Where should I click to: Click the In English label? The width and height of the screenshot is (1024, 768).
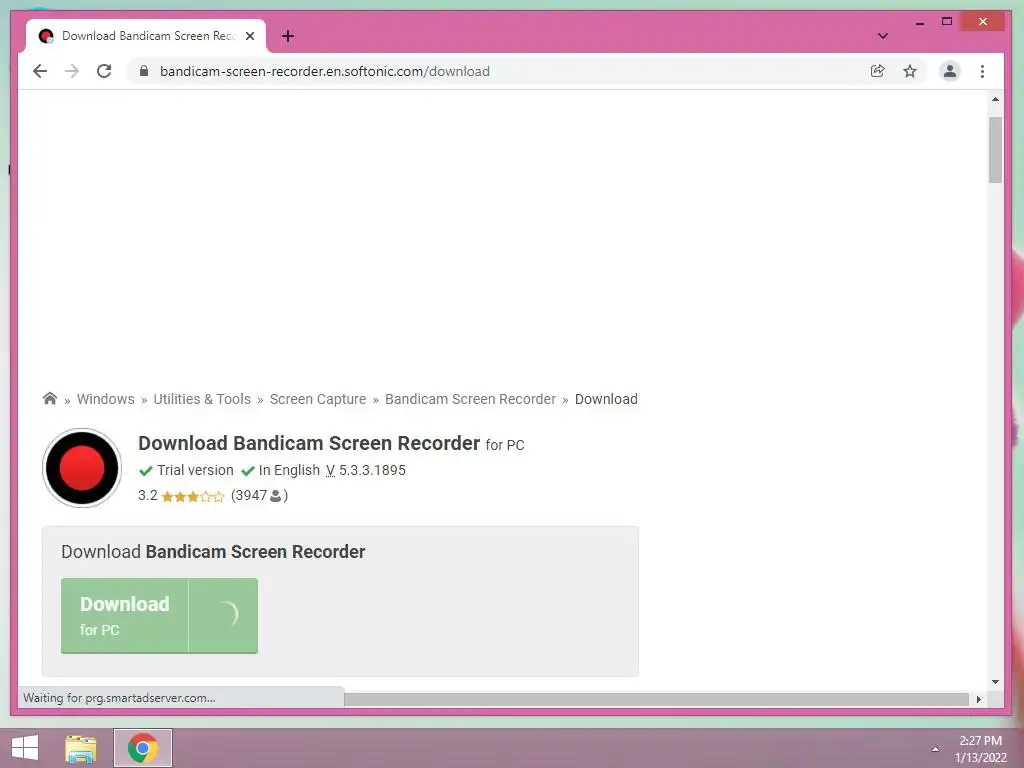pos(289,470)
